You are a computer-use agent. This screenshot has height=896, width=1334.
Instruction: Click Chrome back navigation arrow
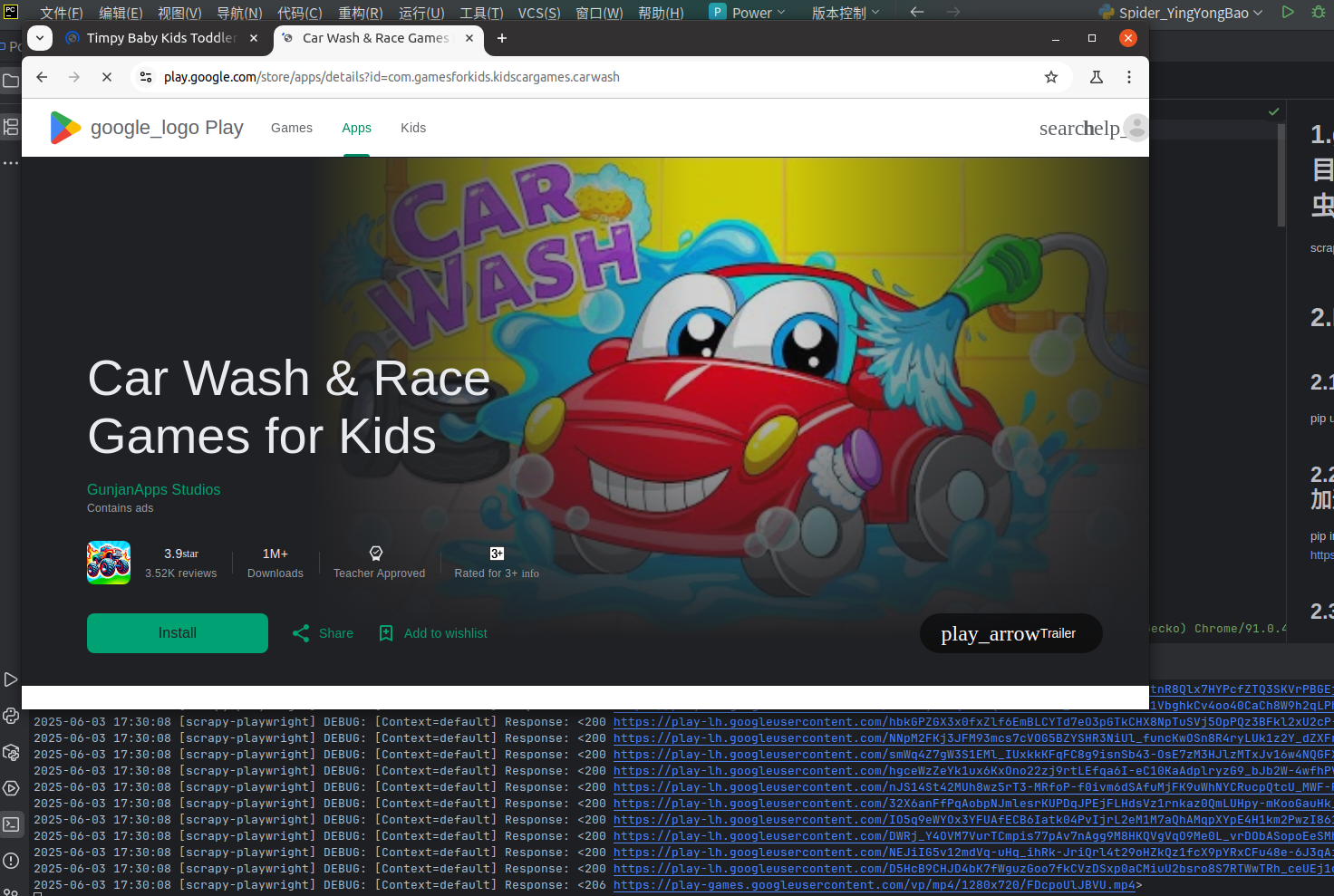42,77
